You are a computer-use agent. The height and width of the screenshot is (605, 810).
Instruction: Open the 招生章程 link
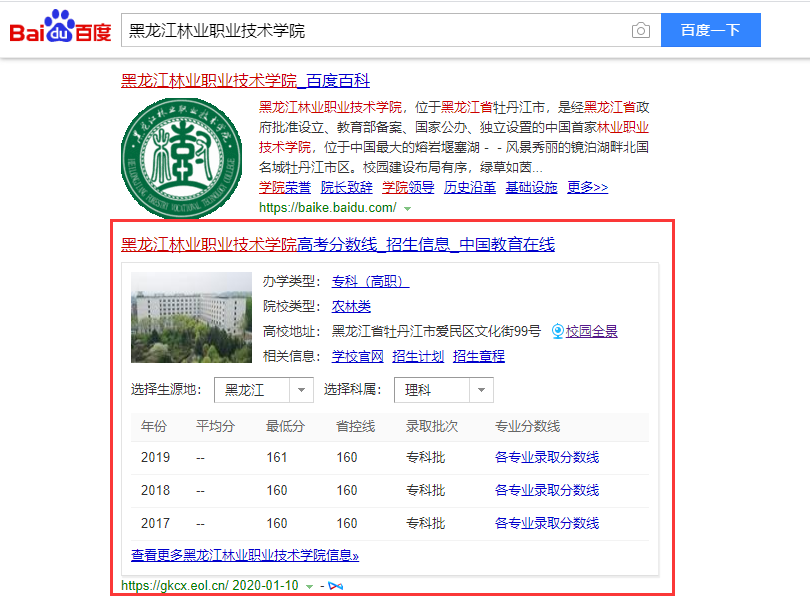[479, 356]
